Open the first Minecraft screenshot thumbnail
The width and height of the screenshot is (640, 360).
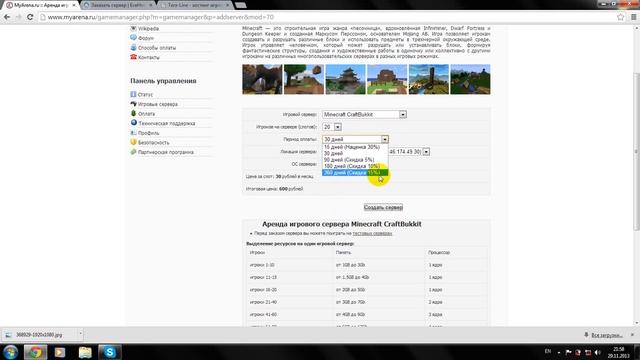click(262, 79)
